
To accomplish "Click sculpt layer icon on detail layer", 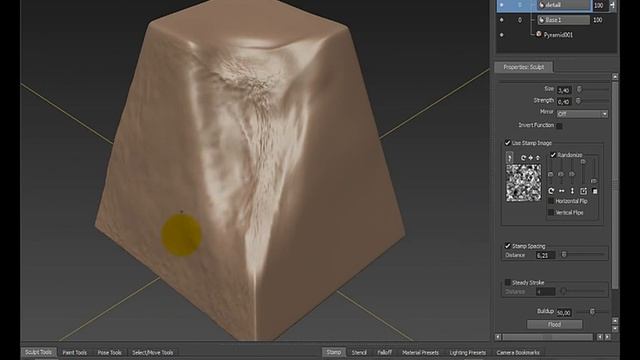I will coord(542,5).
